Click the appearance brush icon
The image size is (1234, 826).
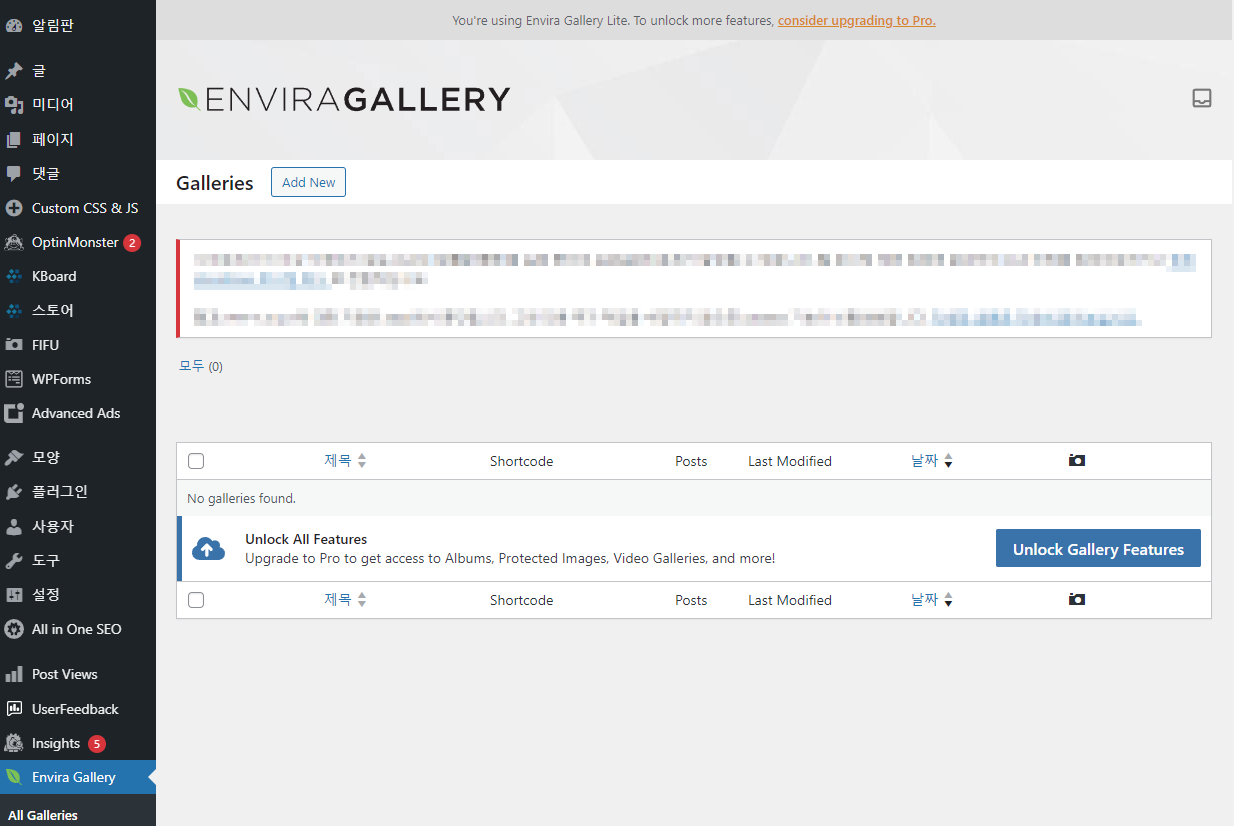tap(14, 457)
